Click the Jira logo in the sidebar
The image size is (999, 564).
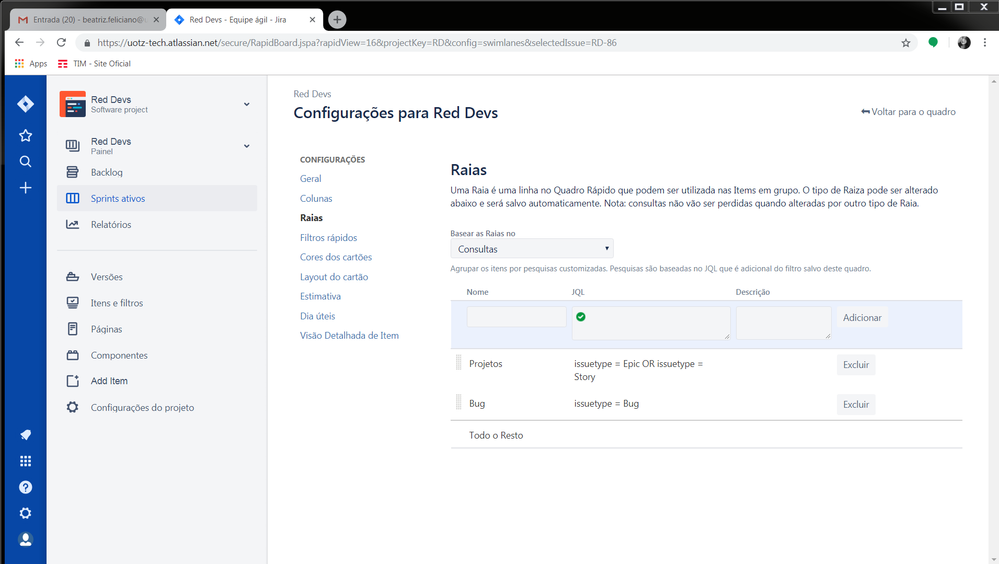pyautogui.click(x=25, y=104)
